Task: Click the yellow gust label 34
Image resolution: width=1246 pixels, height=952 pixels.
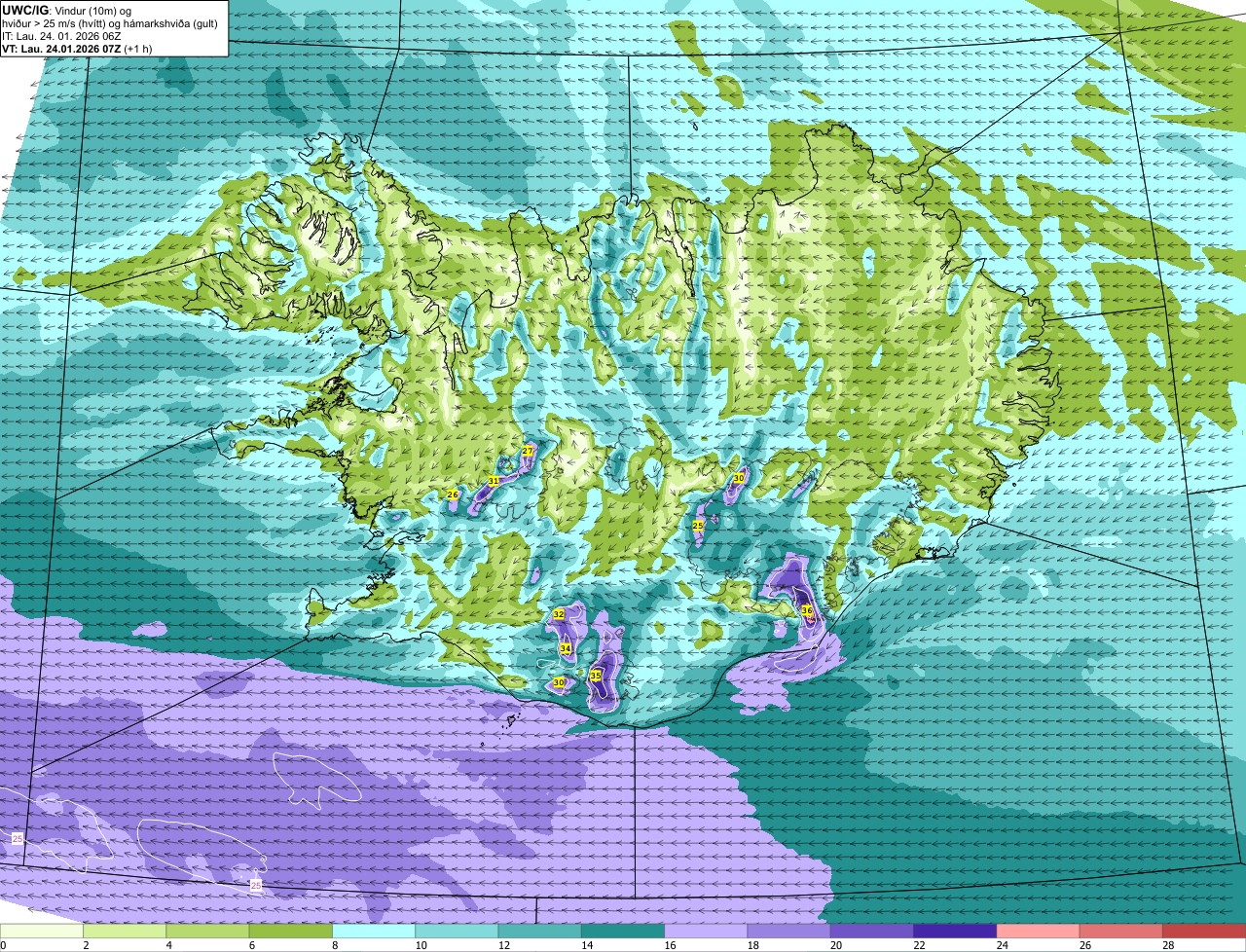Action: [x=565, y=648]
